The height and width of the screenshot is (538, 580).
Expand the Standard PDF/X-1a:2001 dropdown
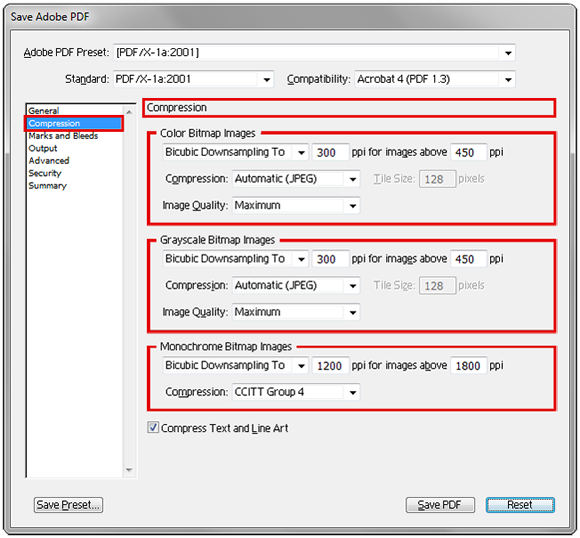193,79
